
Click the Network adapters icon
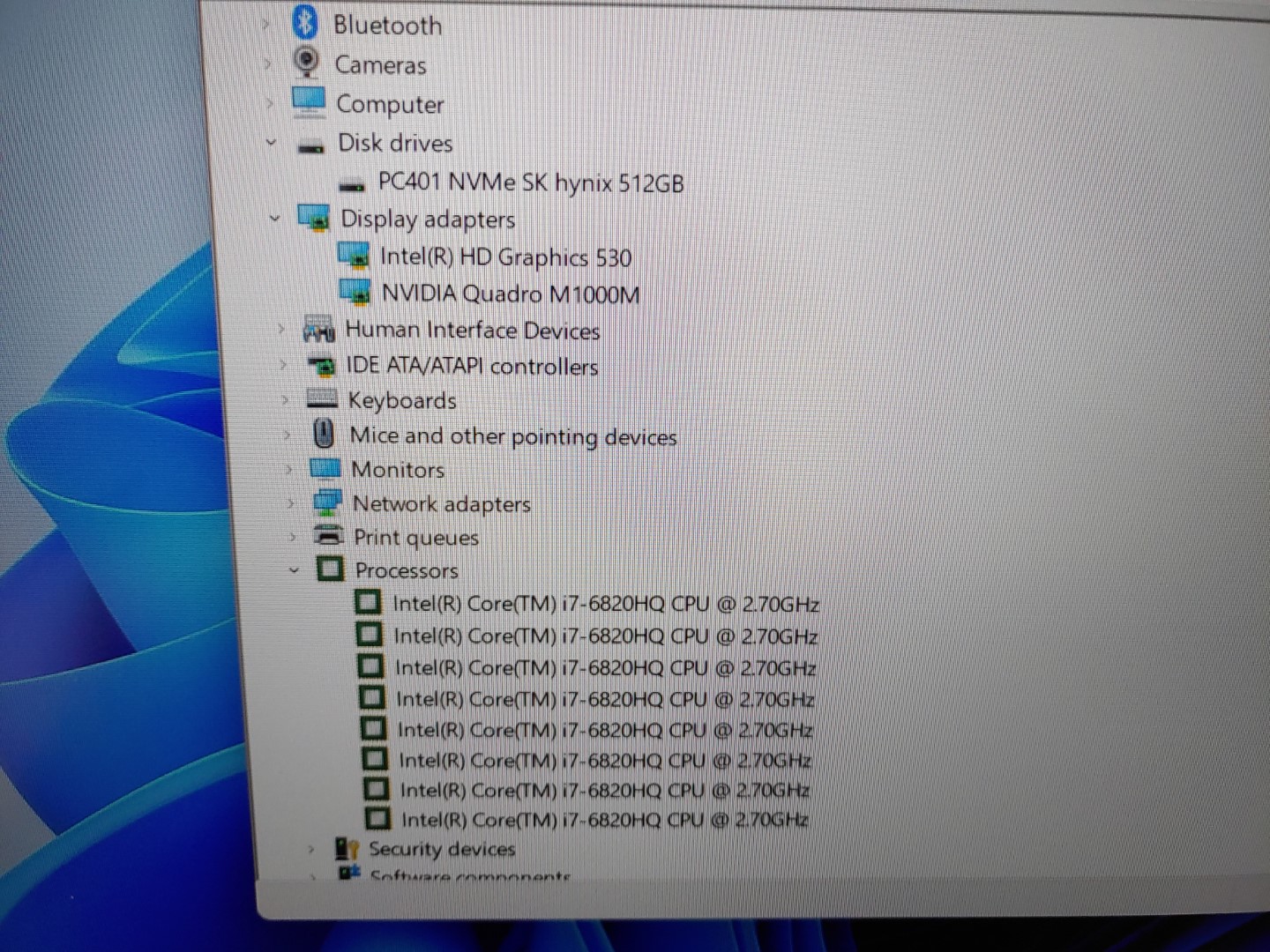pyautogui.click(x=327, y=502)
